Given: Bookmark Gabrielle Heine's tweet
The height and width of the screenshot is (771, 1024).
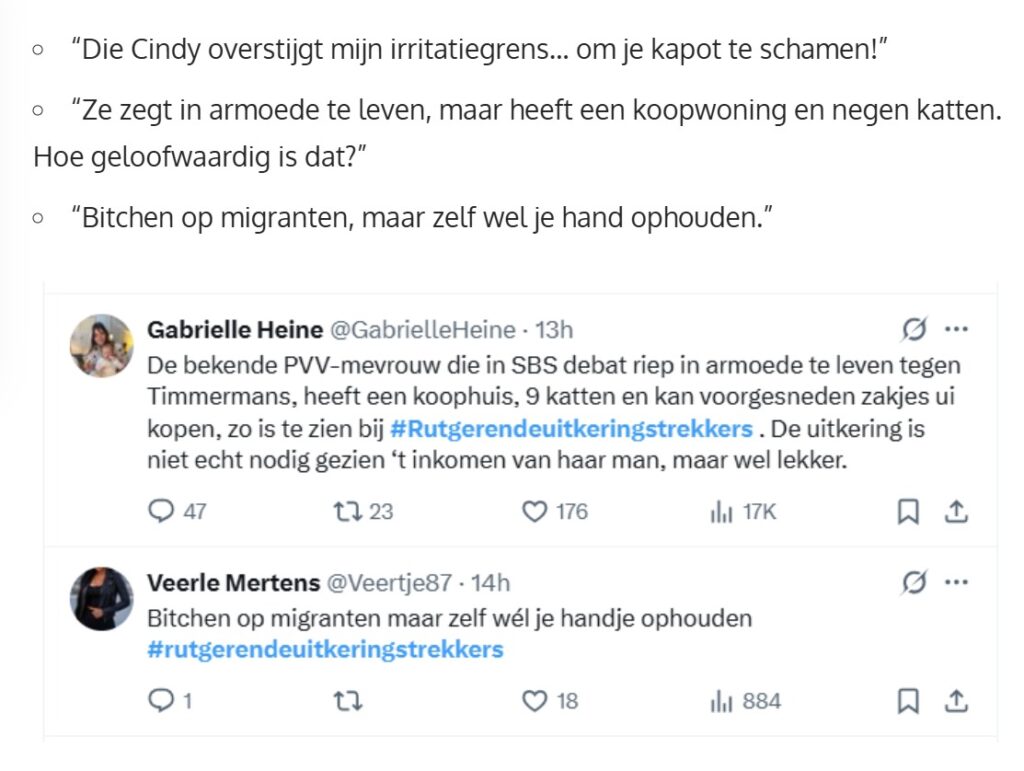Looking at the screenshot, I should point(908,511).
